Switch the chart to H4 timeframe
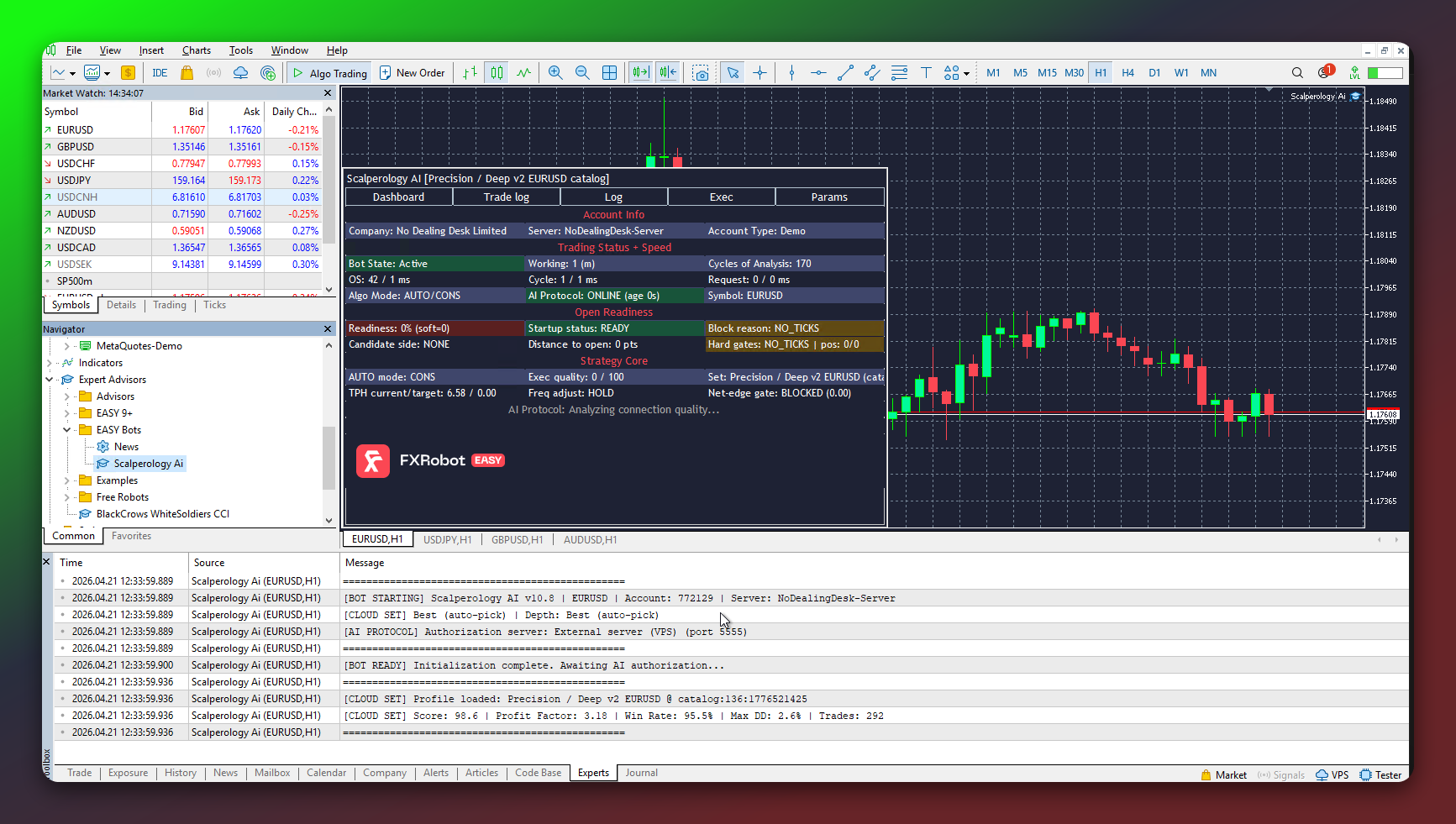Image resolution: width=1456 pixels, height=824 pixels. 1127,72
